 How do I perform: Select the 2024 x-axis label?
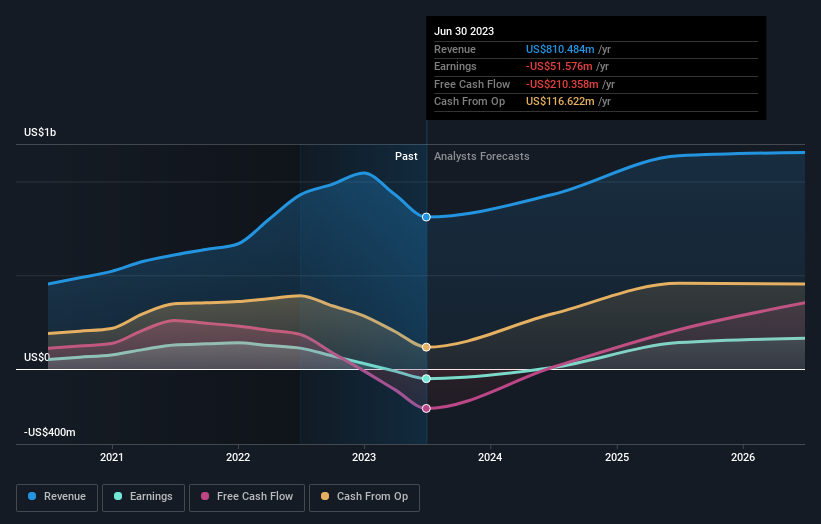pyautogui.click(x=490, y=457)
